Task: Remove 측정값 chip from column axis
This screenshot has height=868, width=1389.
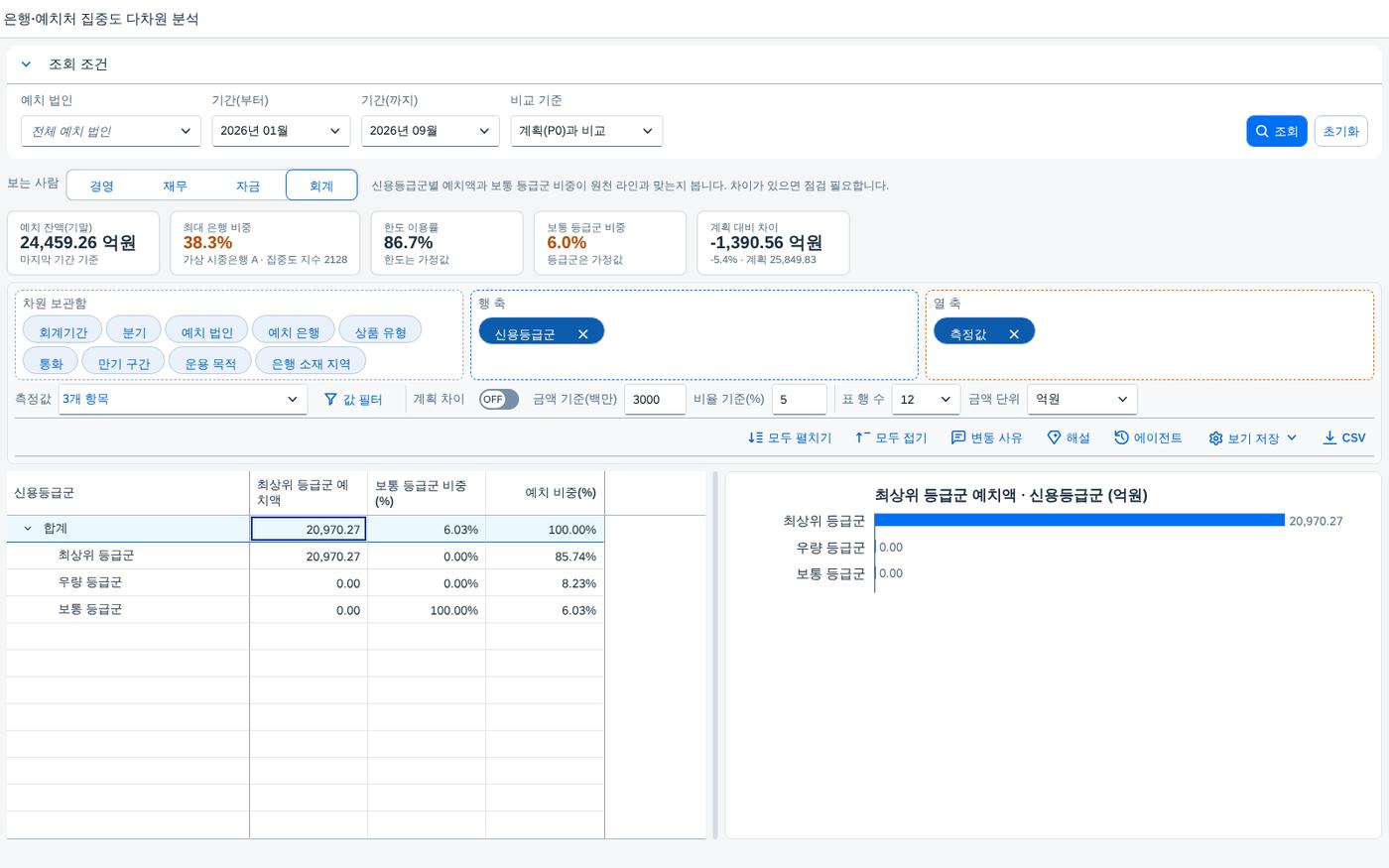Action: 1014,334
